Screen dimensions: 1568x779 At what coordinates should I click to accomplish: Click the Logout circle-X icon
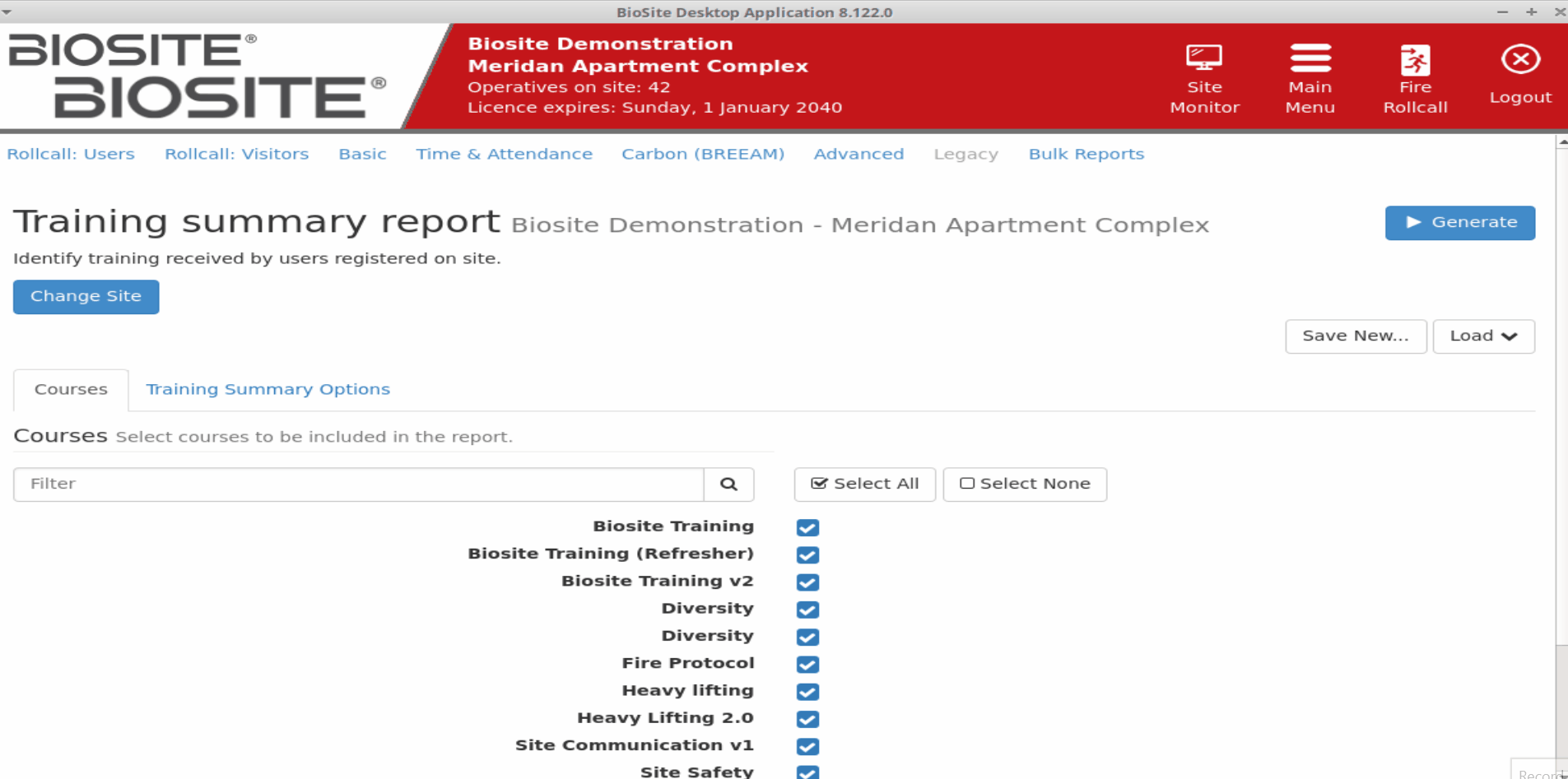coord(1520,59)
